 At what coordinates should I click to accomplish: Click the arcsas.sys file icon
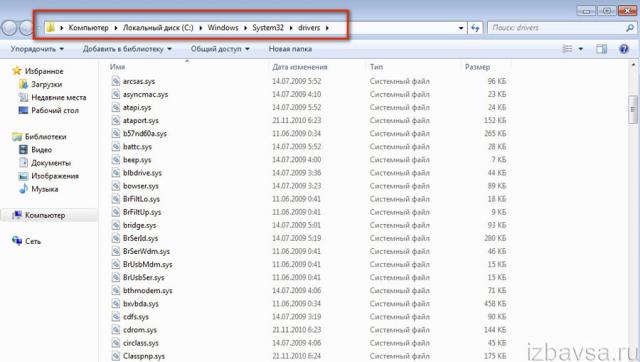pos(116,81)
